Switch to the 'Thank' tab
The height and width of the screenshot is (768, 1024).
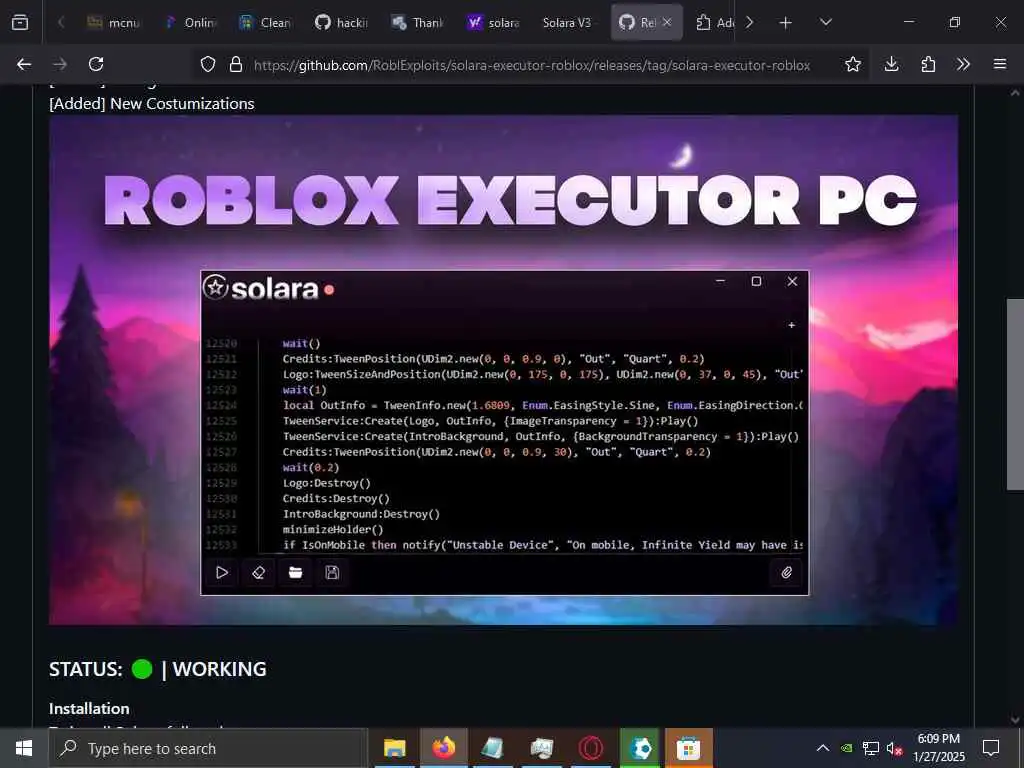(x=417, y=22)
